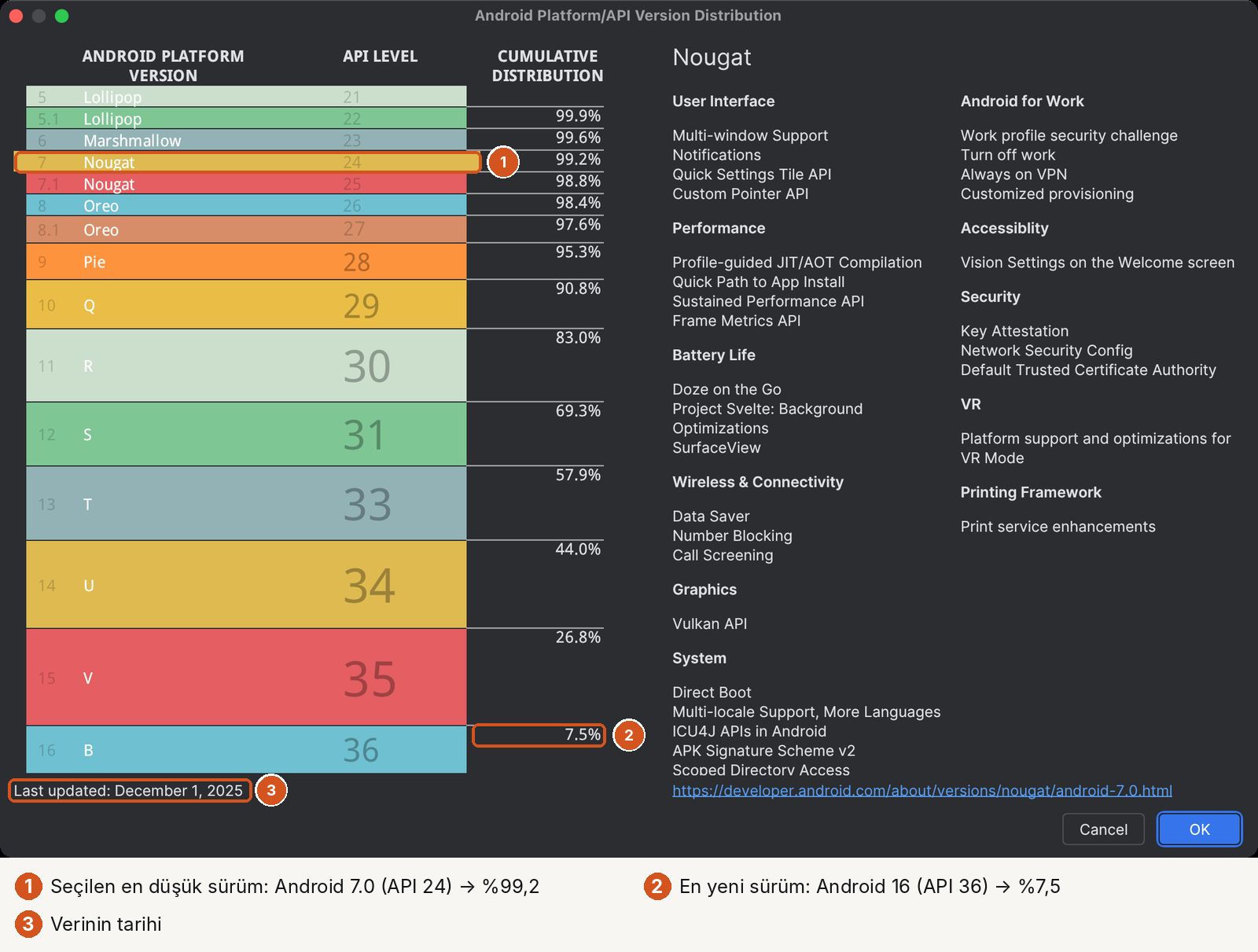Select the Android R API 30 row
Image resolution: width=1258 pixels, height=952 pixels.
click(246, 366)
